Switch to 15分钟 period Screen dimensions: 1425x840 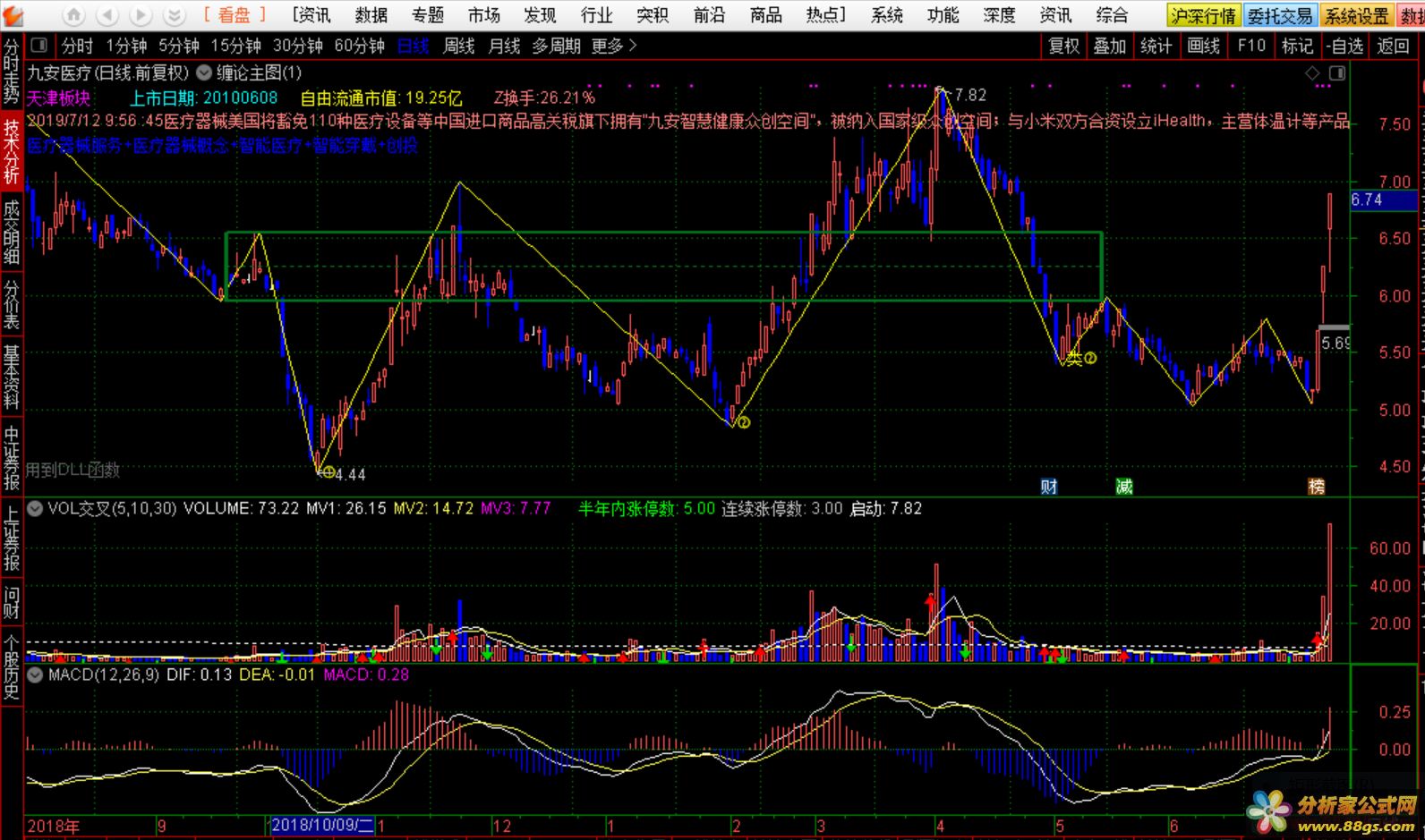tap(235, 46)
